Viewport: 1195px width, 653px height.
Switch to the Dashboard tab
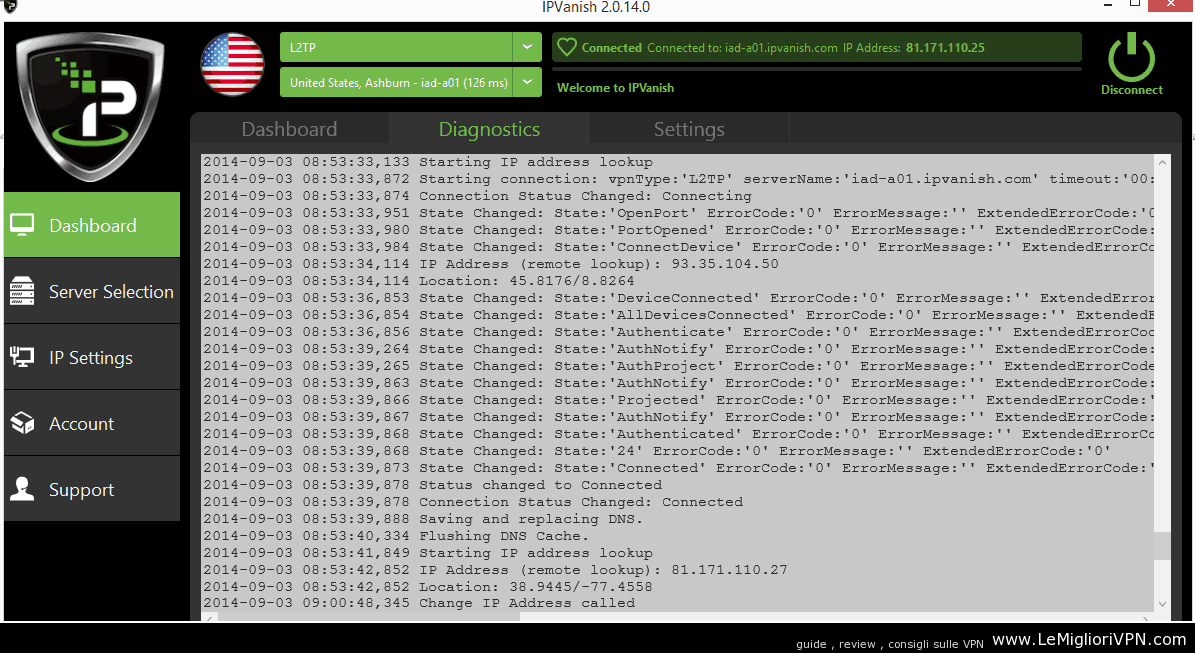[289, 129]
